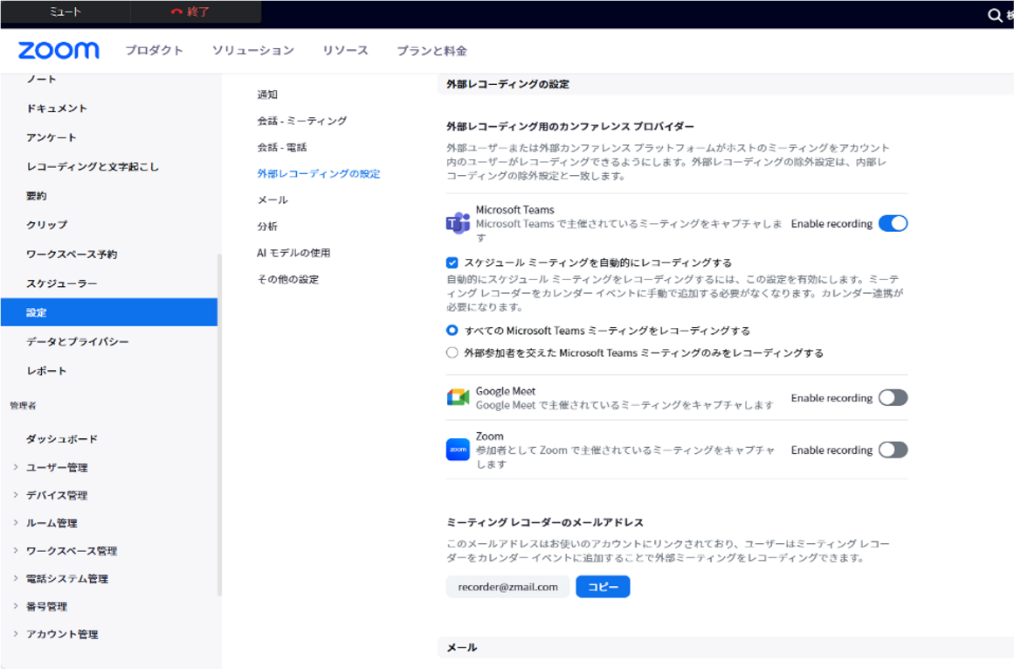Select 外部参加者を交えた Microsoft Teams radio option
The width and height of the screenshot is (1014, 670).
click(452, 352)
